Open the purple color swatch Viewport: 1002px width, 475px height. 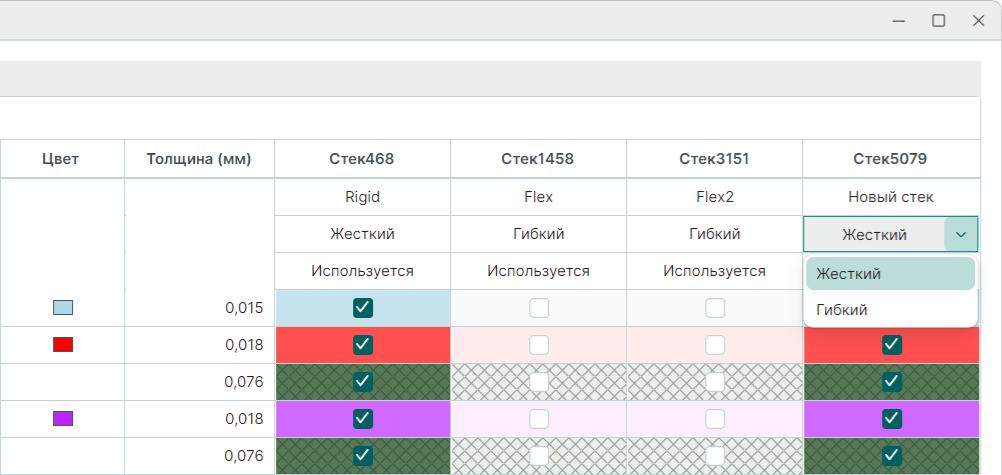63,419
